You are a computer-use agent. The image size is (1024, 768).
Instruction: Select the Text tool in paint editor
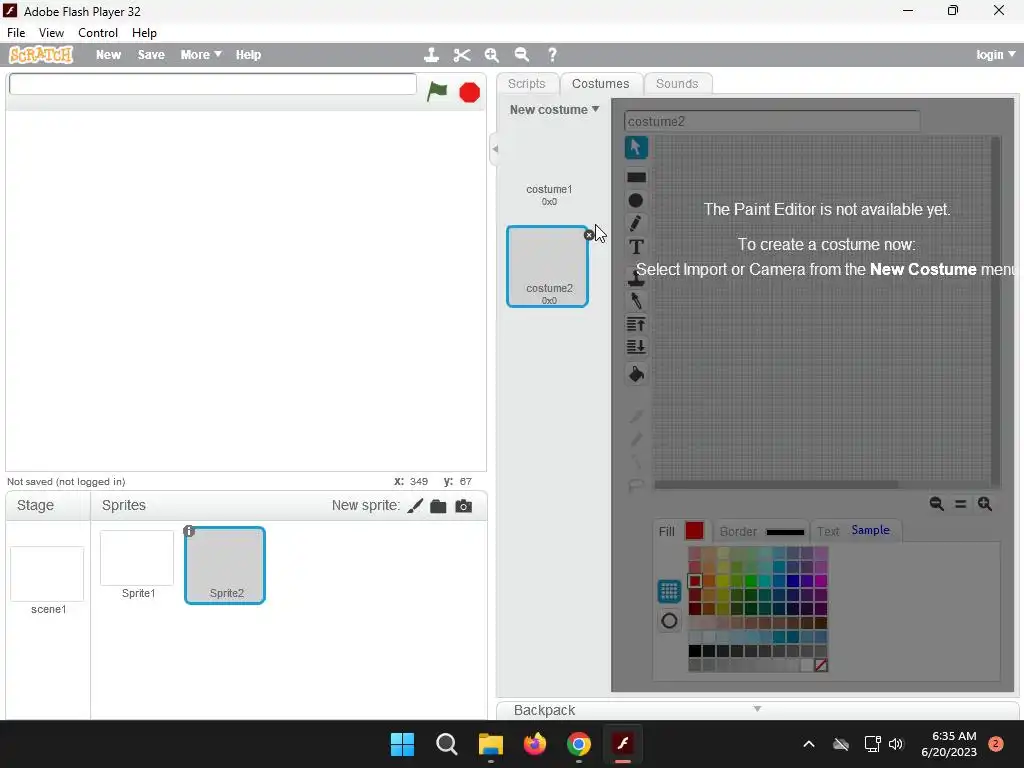636,247
